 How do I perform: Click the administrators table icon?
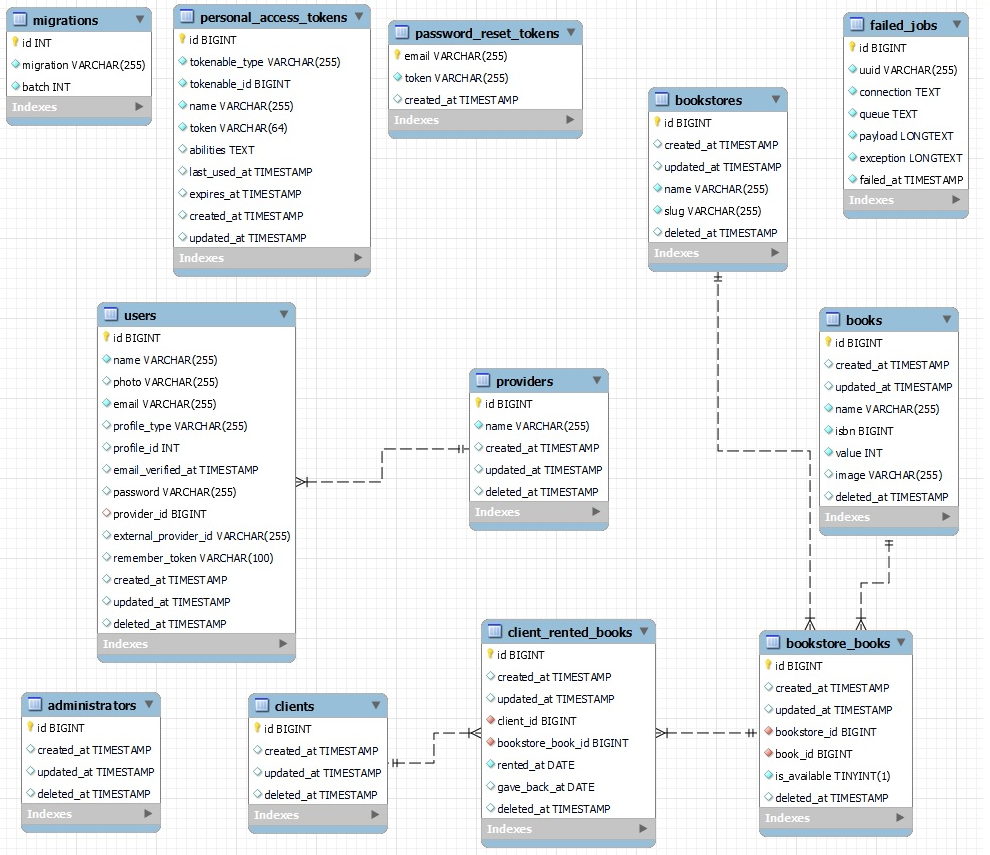click(35, 704)
